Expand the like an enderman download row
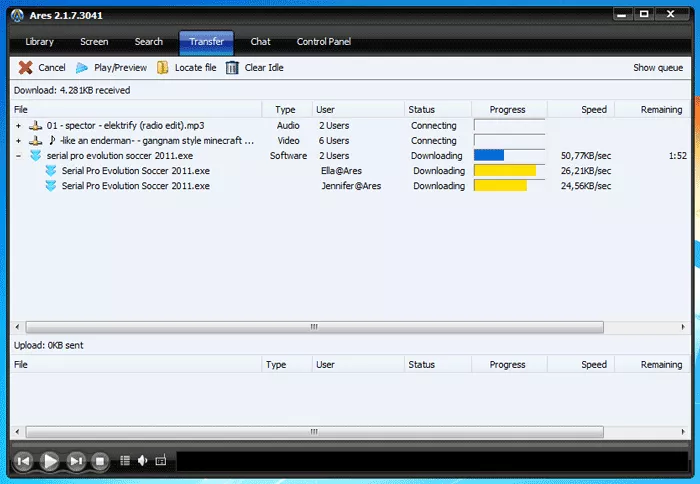 (x=18, y=141)
